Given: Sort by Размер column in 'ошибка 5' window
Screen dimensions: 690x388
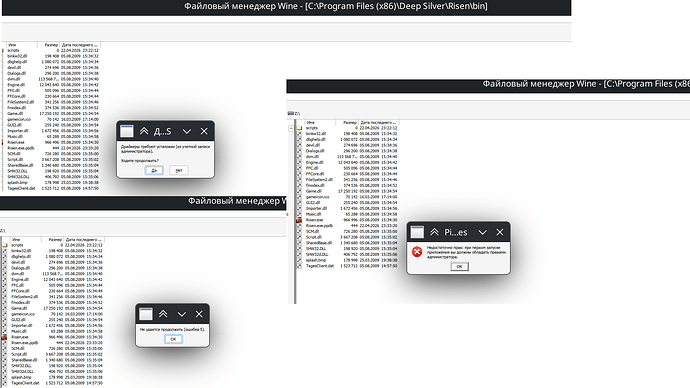Looking at the screenshot, I should point(52,240).
